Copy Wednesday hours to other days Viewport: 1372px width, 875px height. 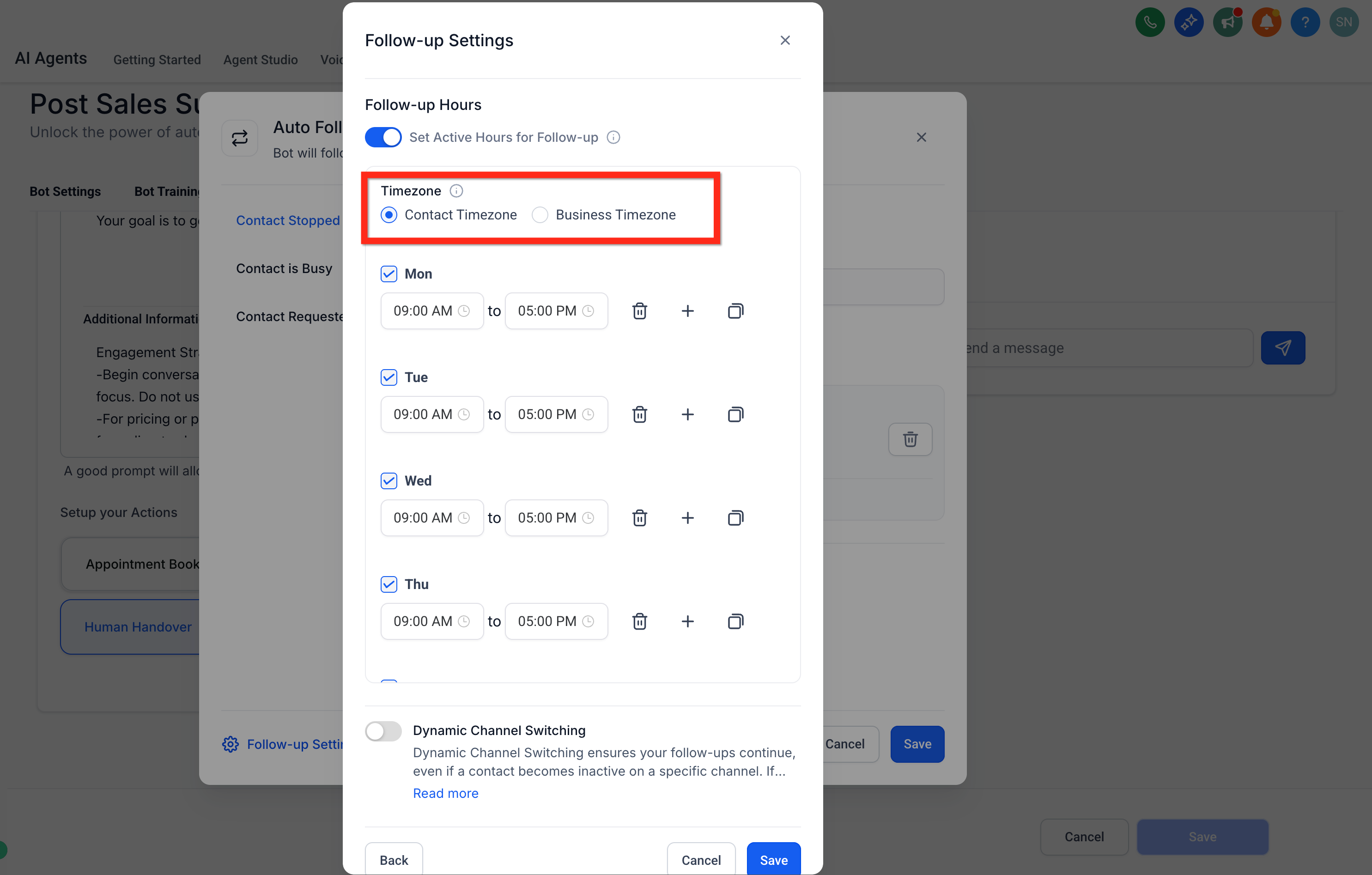coord(735,518)
